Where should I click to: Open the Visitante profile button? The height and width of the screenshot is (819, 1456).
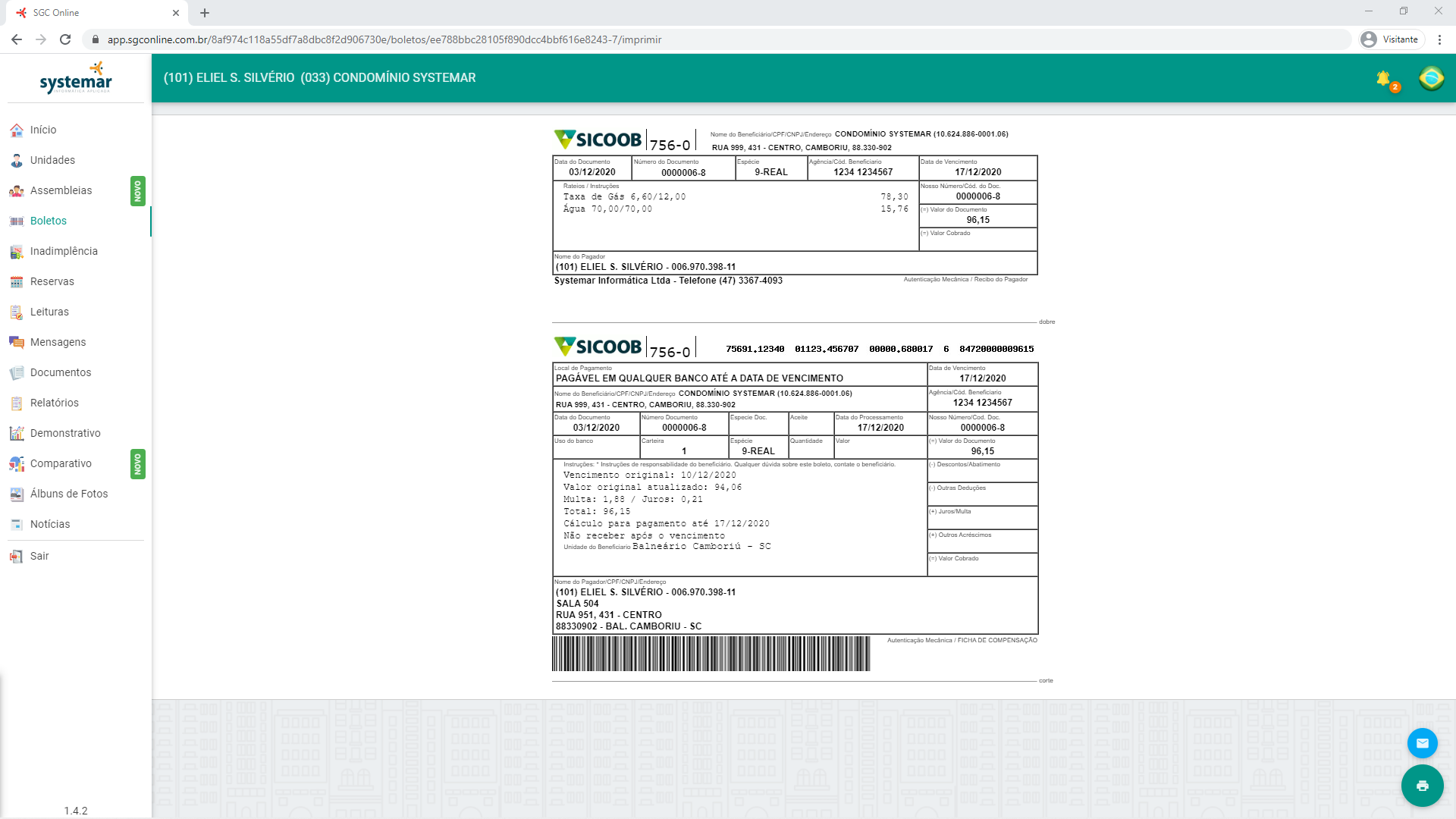coord(1392,39)
